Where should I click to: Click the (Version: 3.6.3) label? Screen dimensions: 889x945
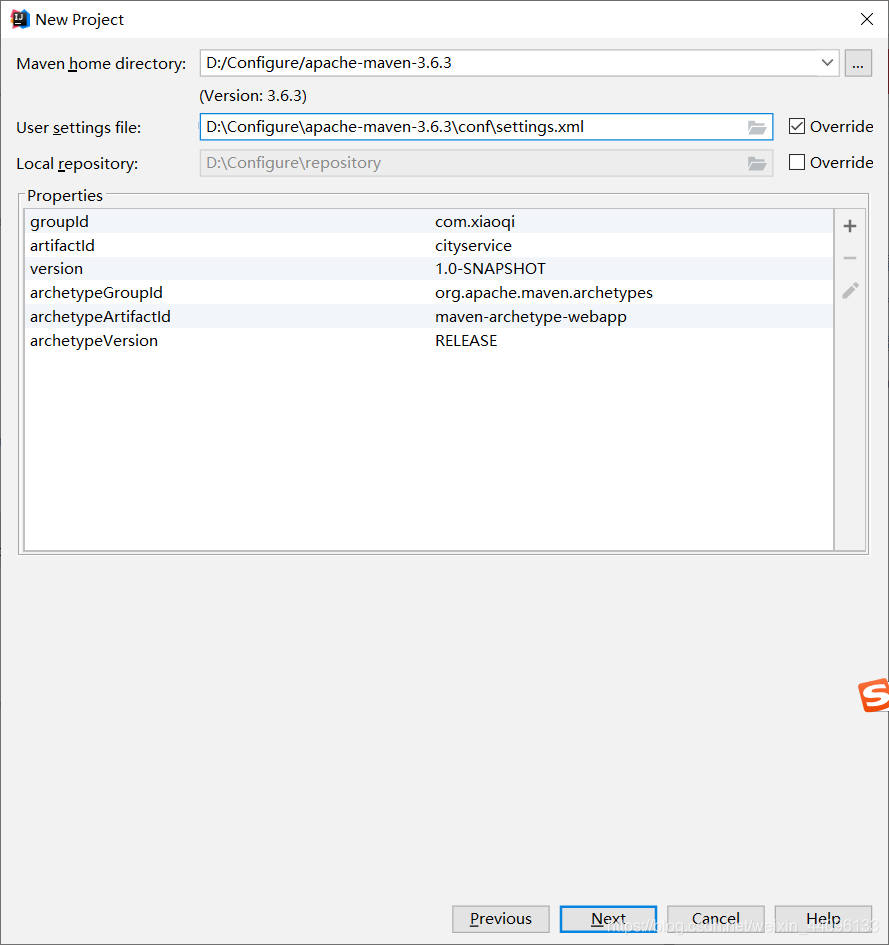(x=253, y=96)
